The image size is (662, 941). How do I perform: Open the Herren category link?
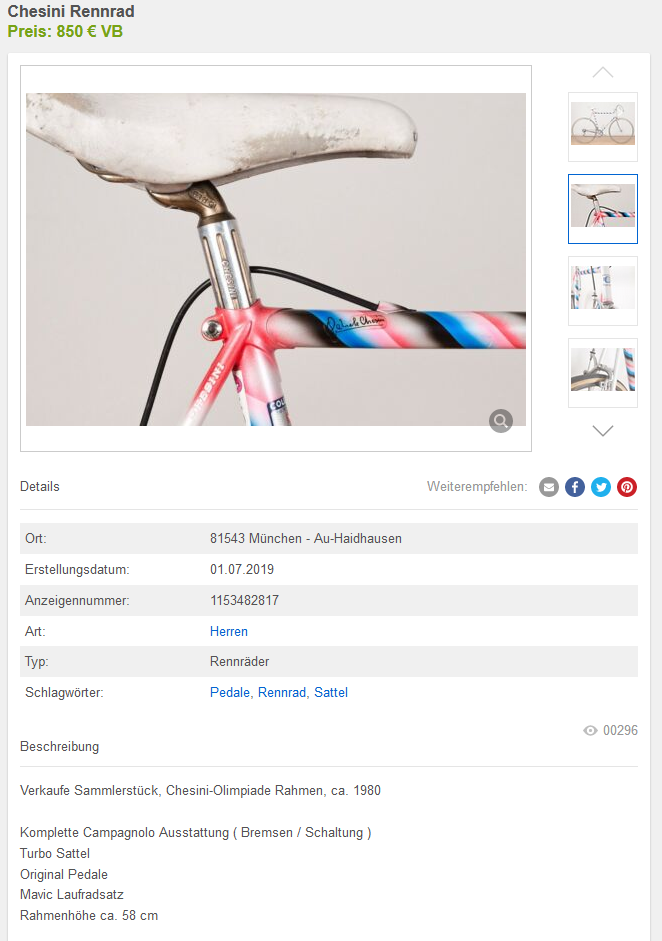tap(229, 631)
